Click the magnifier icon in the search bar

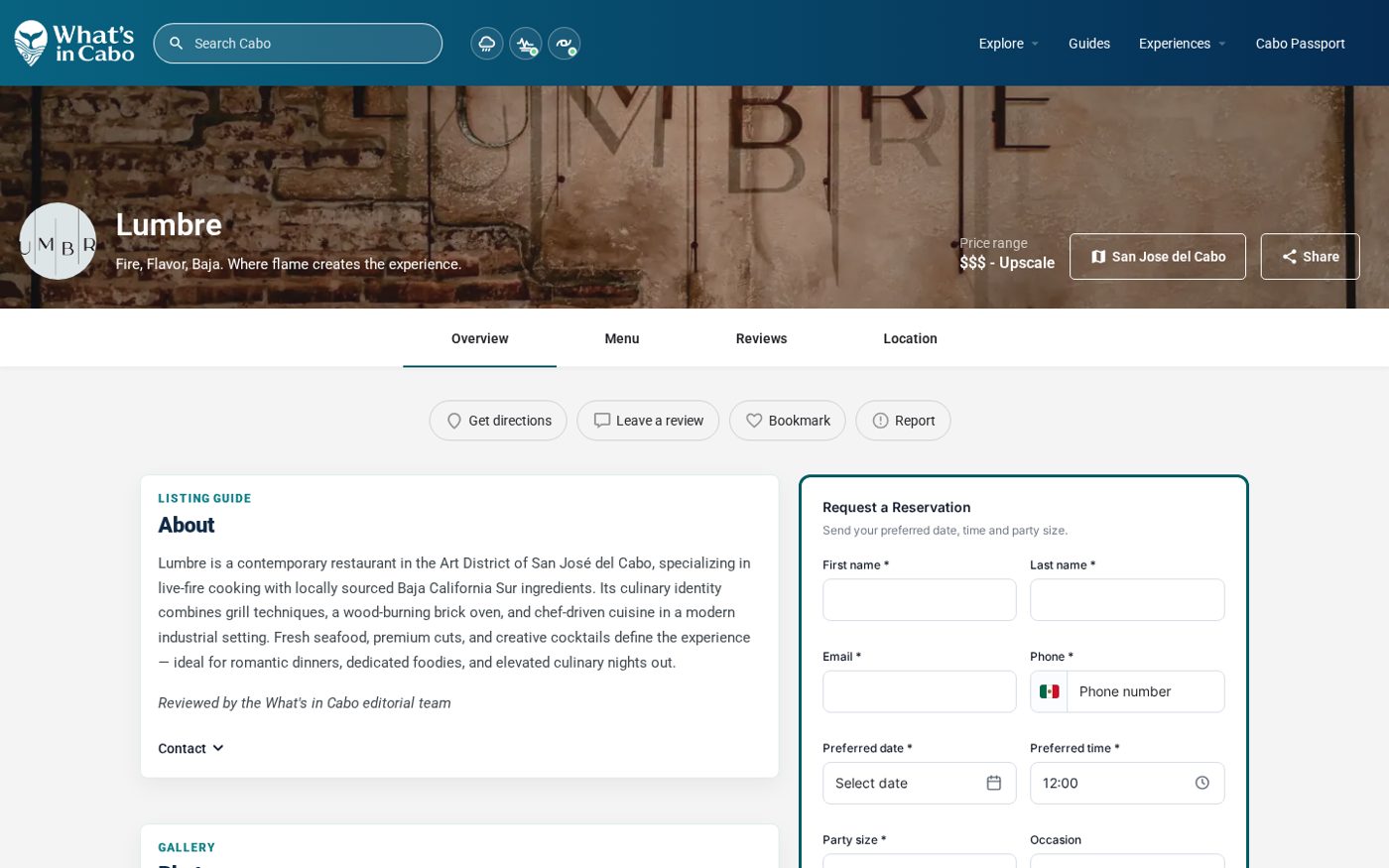click(177, 44)
